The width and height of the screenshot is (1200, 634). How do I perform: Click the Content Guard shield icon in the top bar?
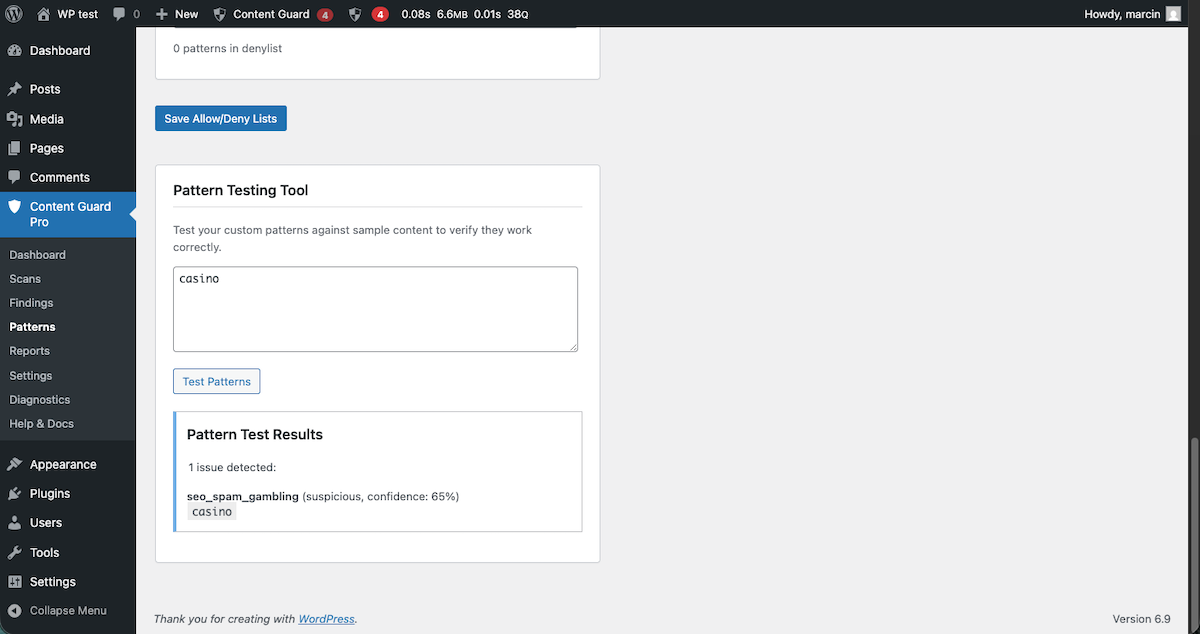point(219,14)
